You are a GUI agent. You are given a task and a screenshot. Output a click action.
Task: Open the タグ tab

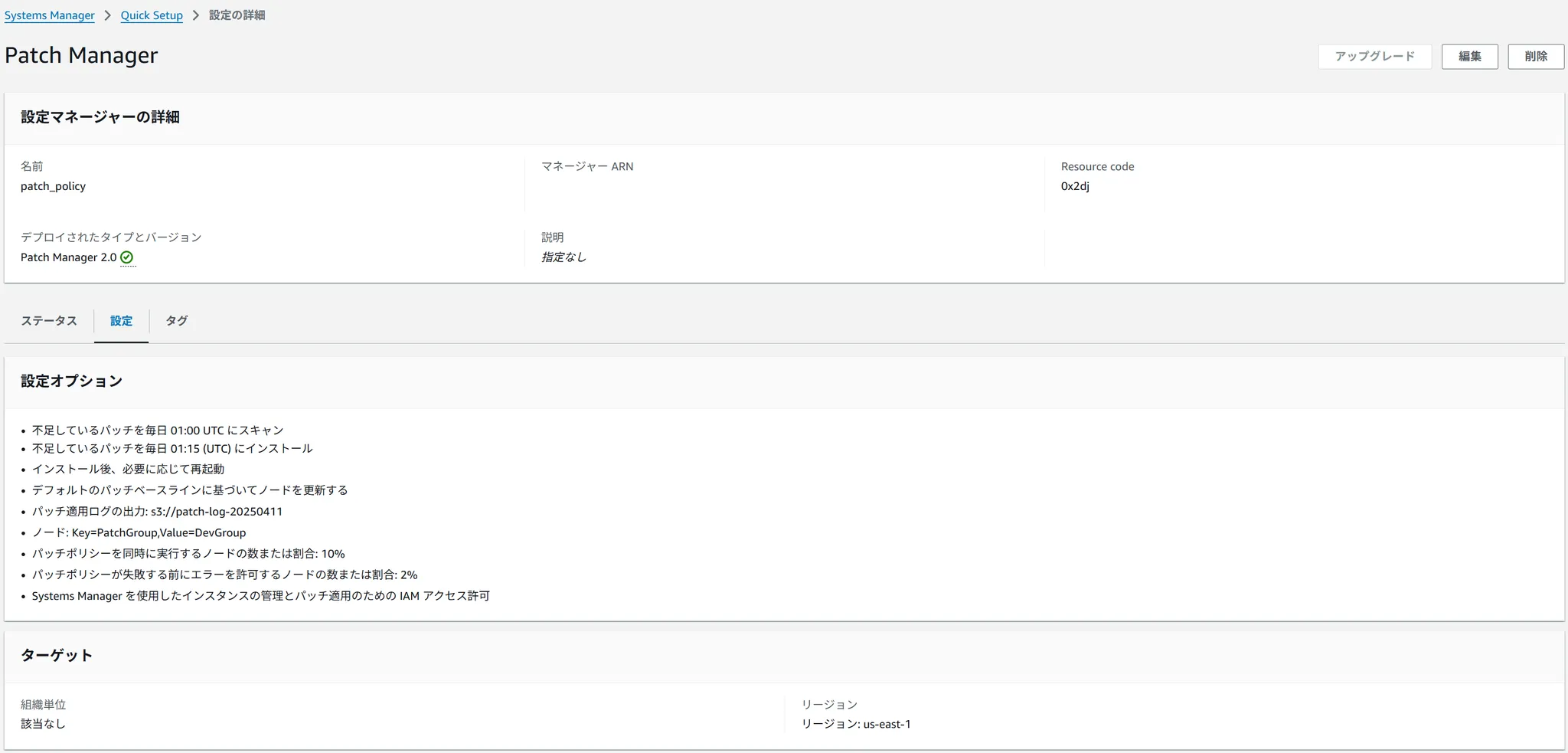point(177,321)
